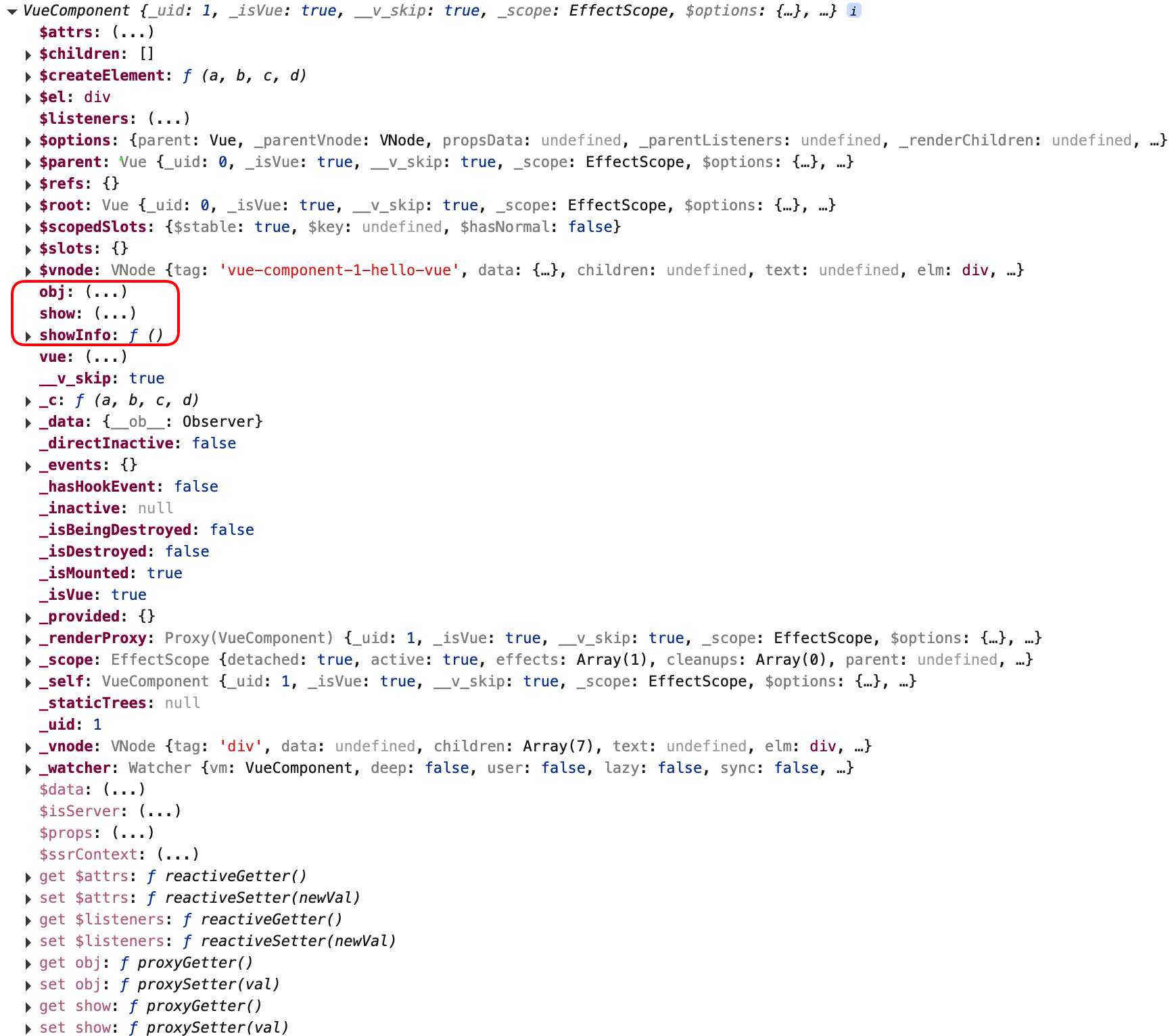Image resolution: width=1174 pixels, height=1036 pixels.
Task: Select the __v_skip: true row
Action: click(x=102, y=378)
